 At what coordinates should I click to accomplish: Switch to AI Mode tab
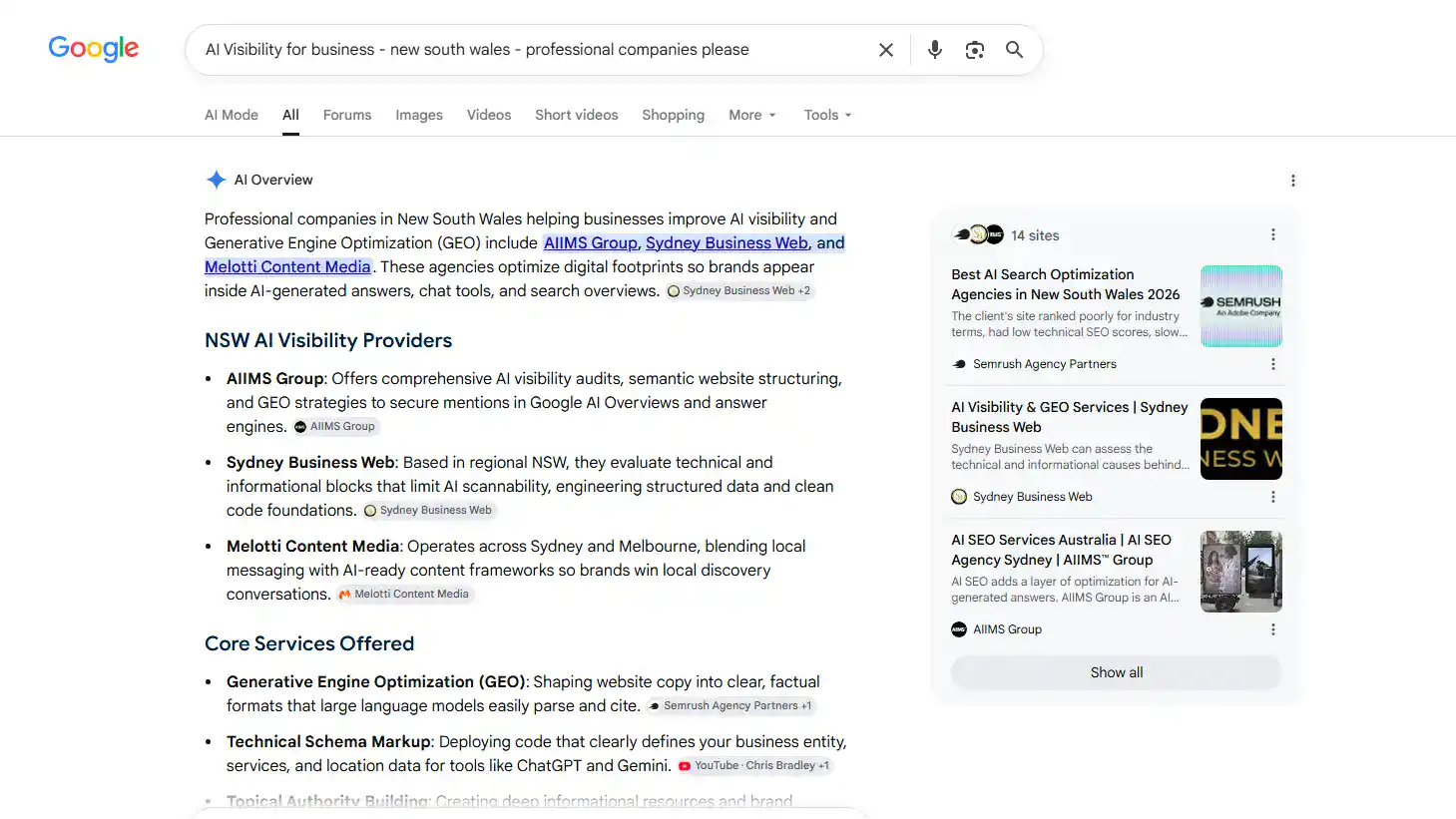232,115
